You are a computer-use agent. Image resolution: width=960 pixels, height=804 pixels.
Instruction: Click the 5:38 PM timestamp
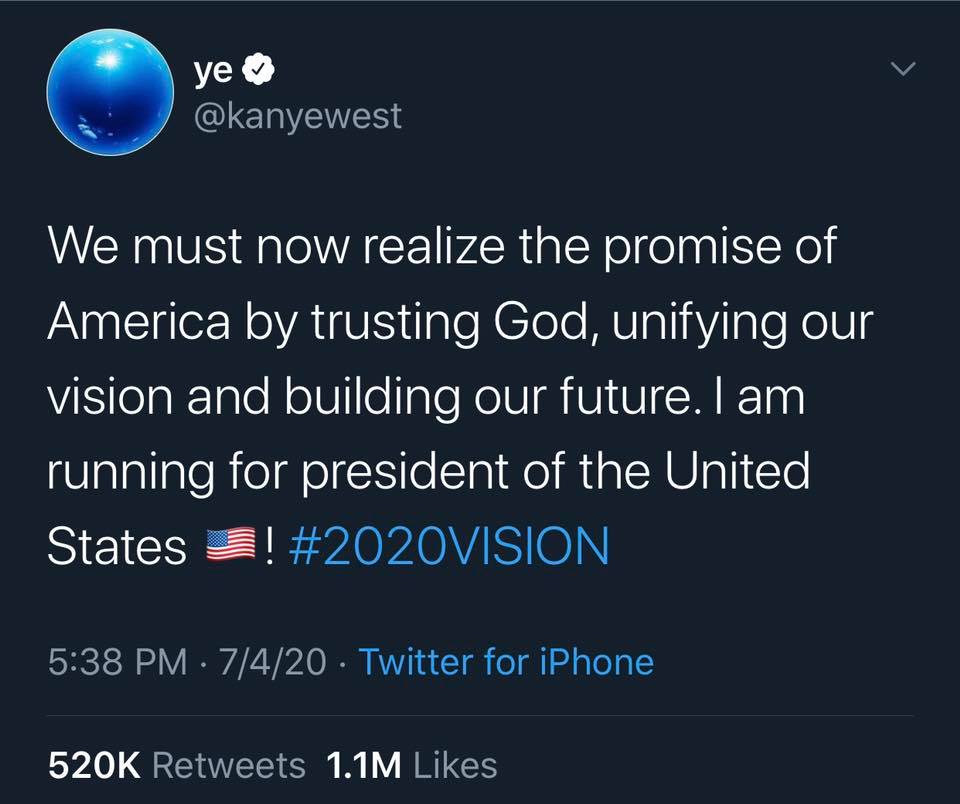tap(118, 662)
